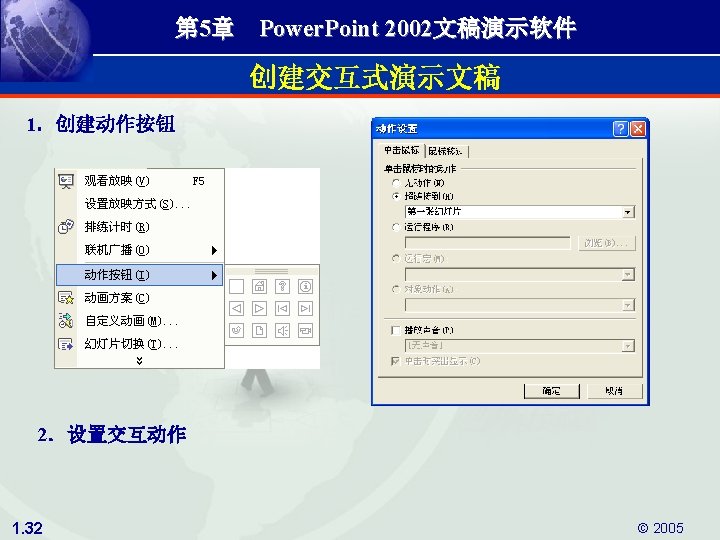
Task: Select the Return action button
Action: pos(236,331)
